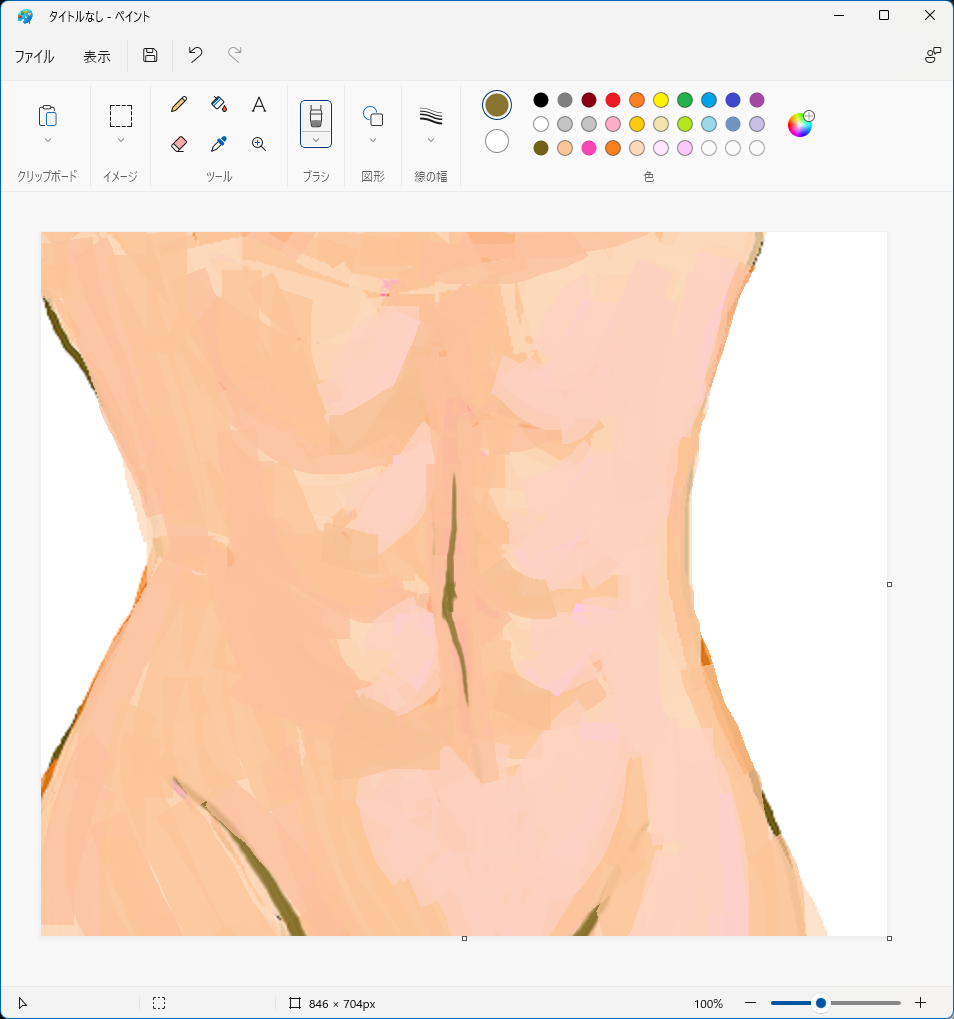The image size is (954, 1019).
Task: Expand the shapes gallery dropdown
Action: (373, 140)
